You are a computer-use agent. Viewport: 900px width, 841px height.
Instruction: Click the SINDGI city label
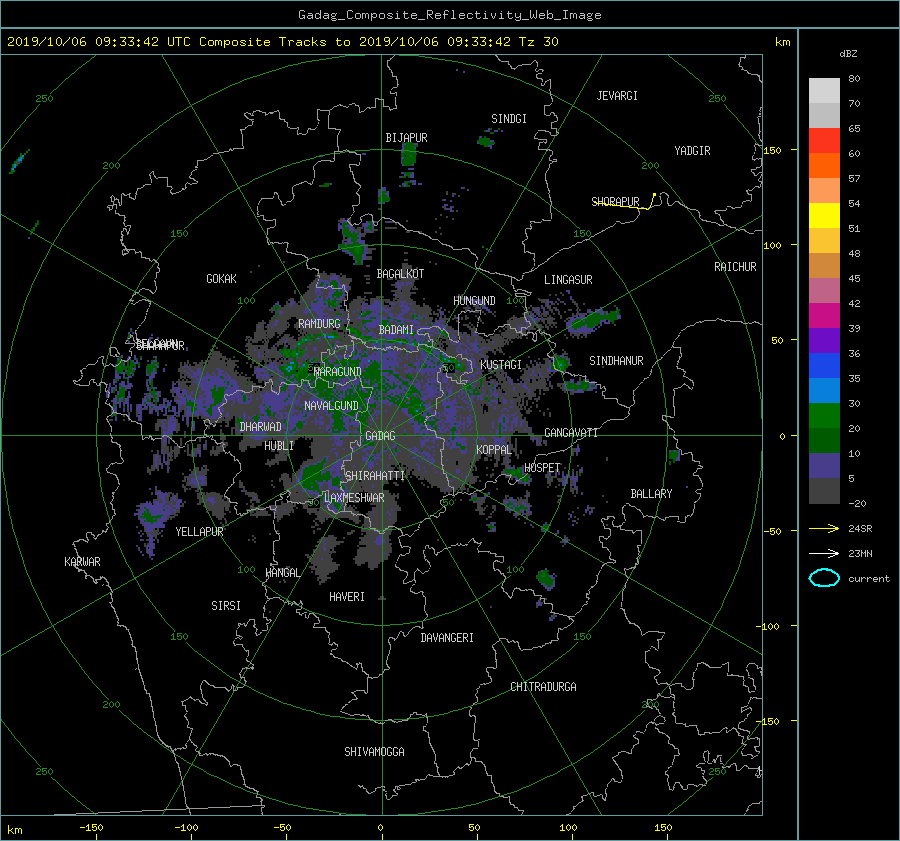pos(509,119)
